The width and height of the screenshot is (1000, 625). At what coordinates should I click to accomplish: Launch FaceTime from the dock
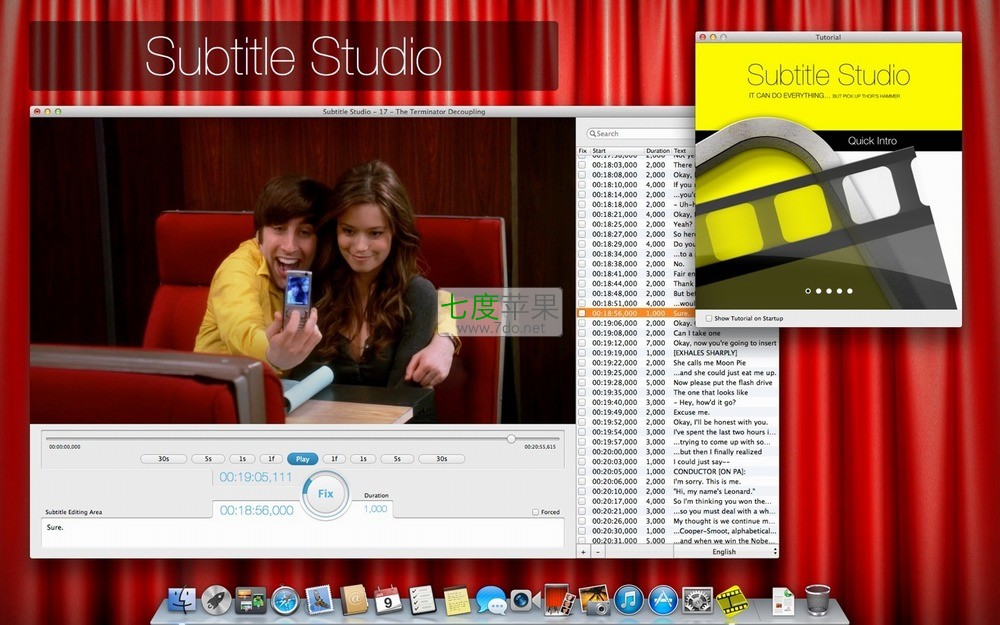click(x=526, y=600)
